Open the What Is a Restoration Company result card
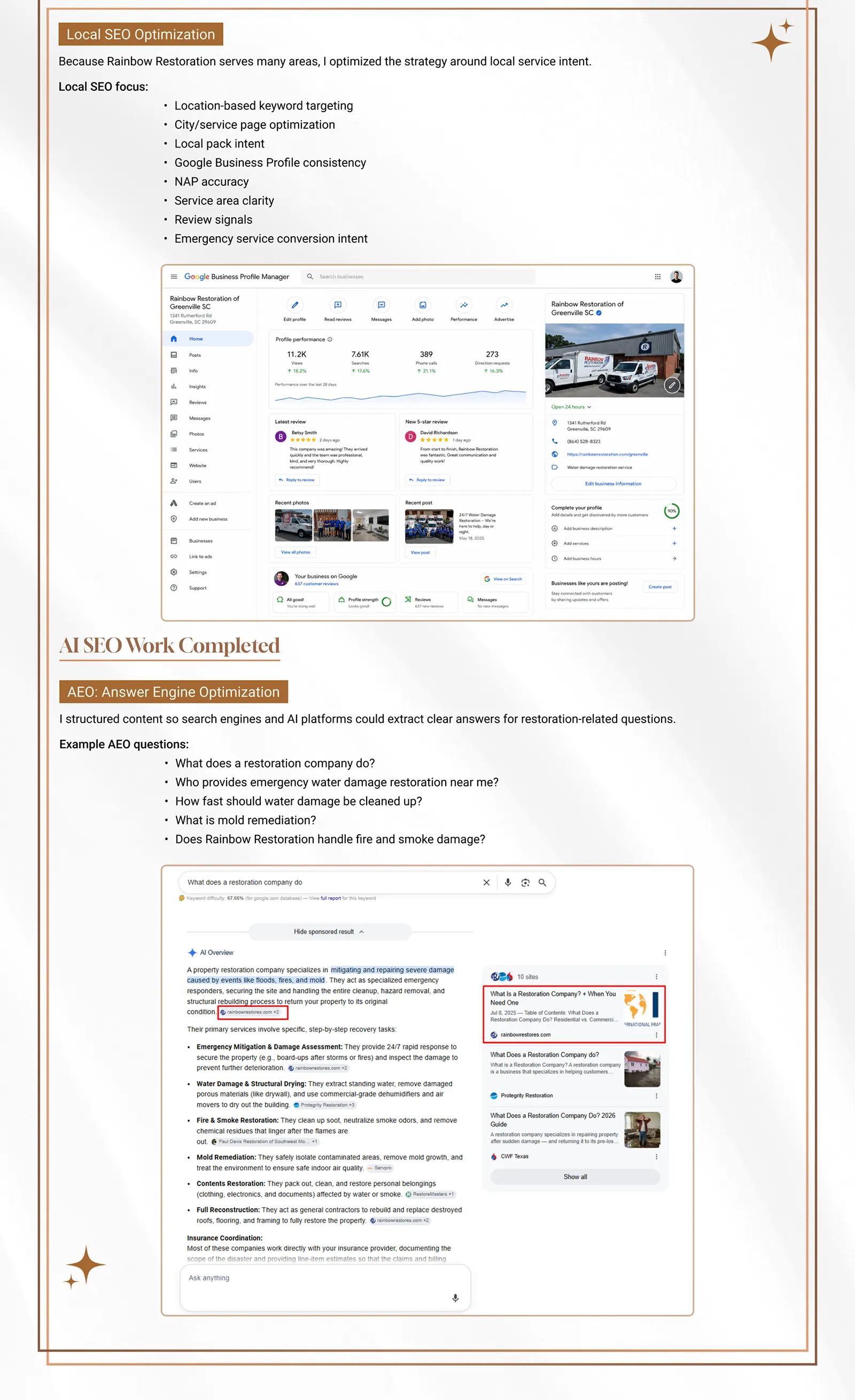The width and height of the screenshot is (855, 1400). pos(574,1014)
